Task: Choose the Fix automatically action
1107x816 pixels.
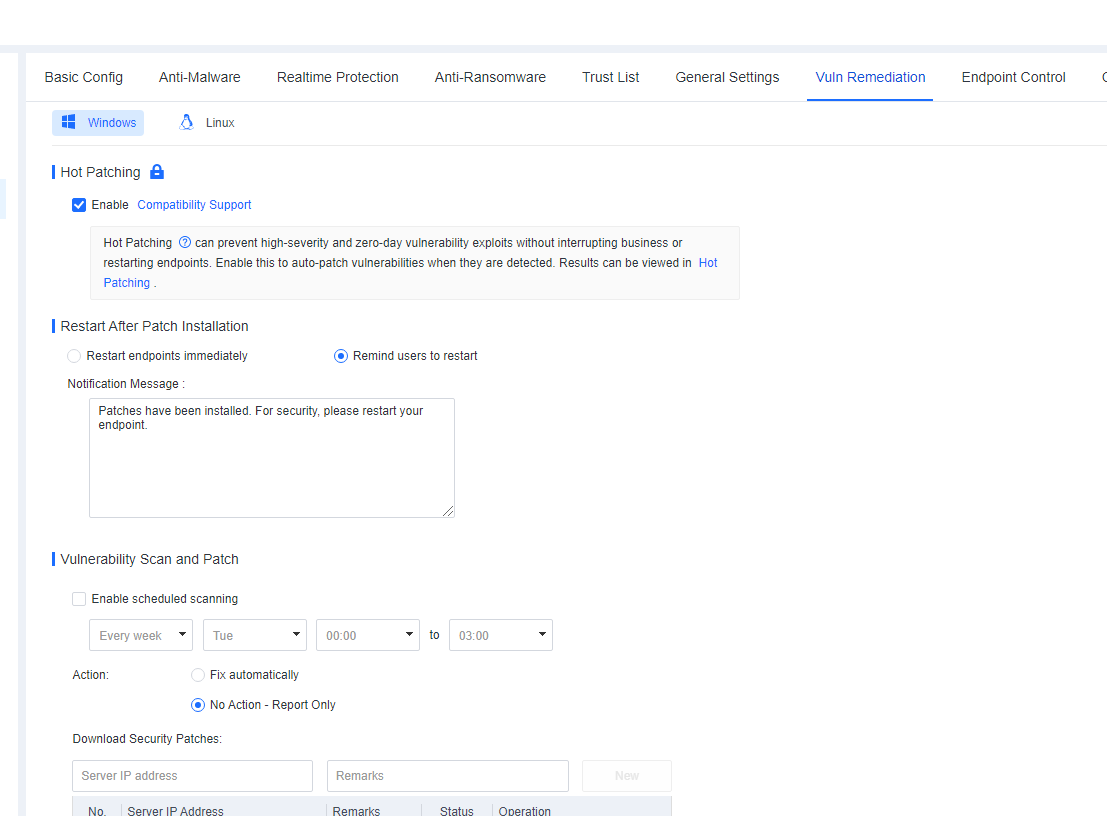Action: point(198,675)
